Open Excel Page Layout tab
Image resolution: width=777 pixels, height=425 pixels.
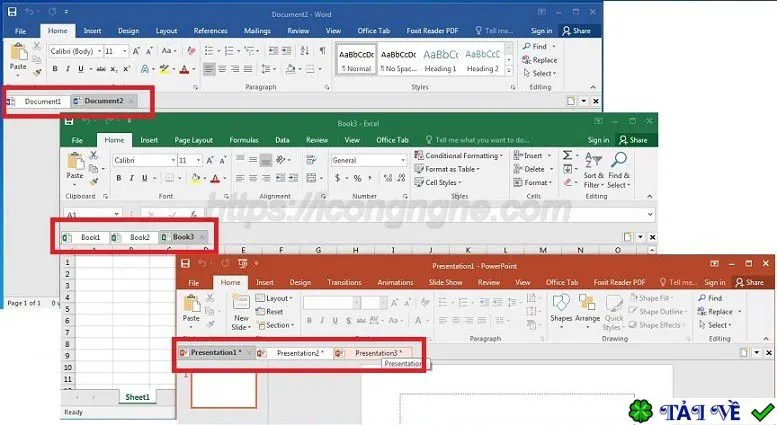(x=193, y=140)
